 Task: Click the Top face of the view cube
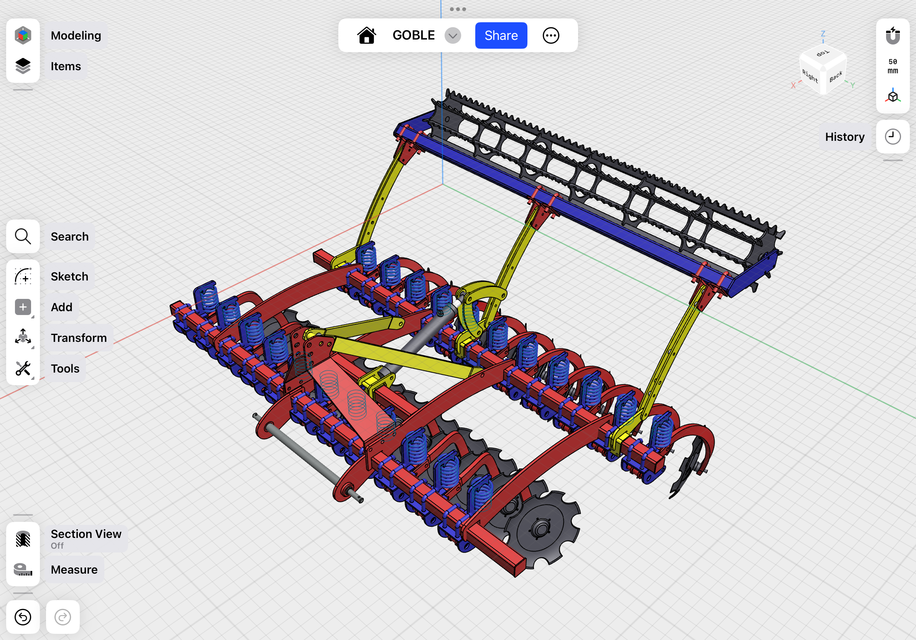tap(822, 52)
